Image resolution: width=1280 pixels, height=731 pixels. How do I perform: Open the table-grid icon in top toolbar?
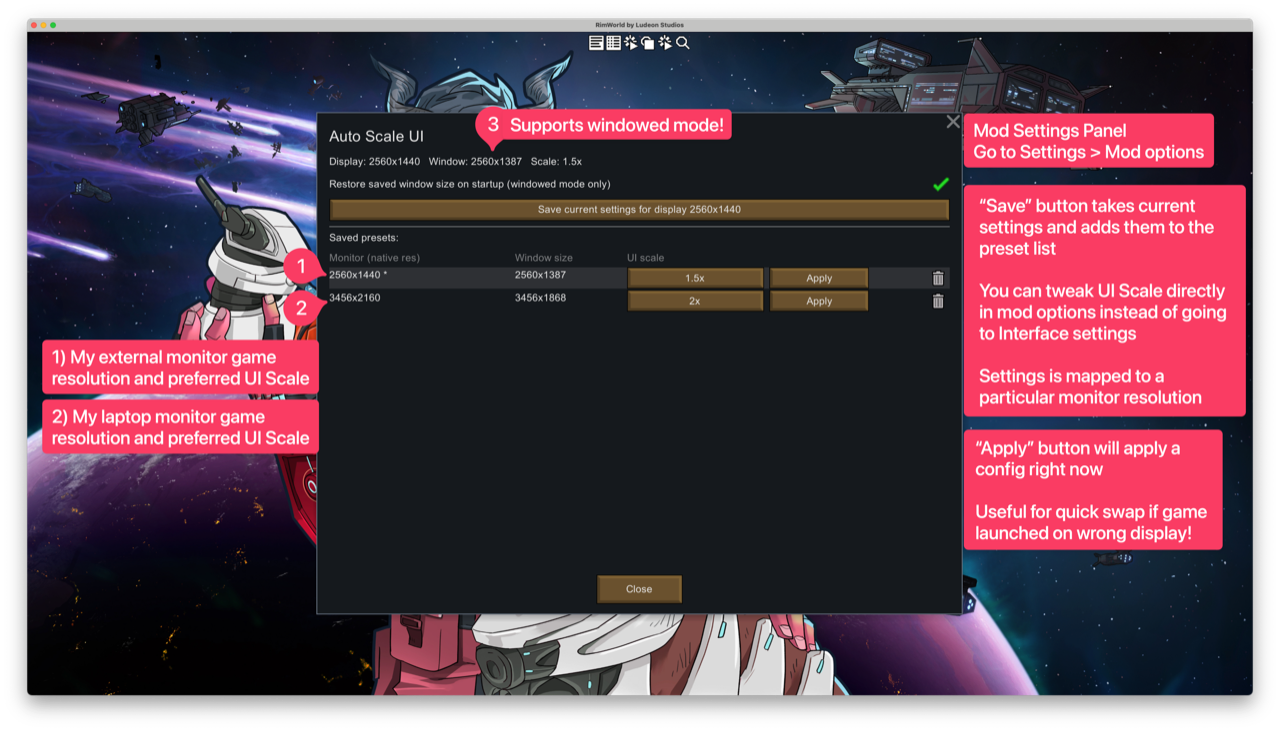click(613, 43)
